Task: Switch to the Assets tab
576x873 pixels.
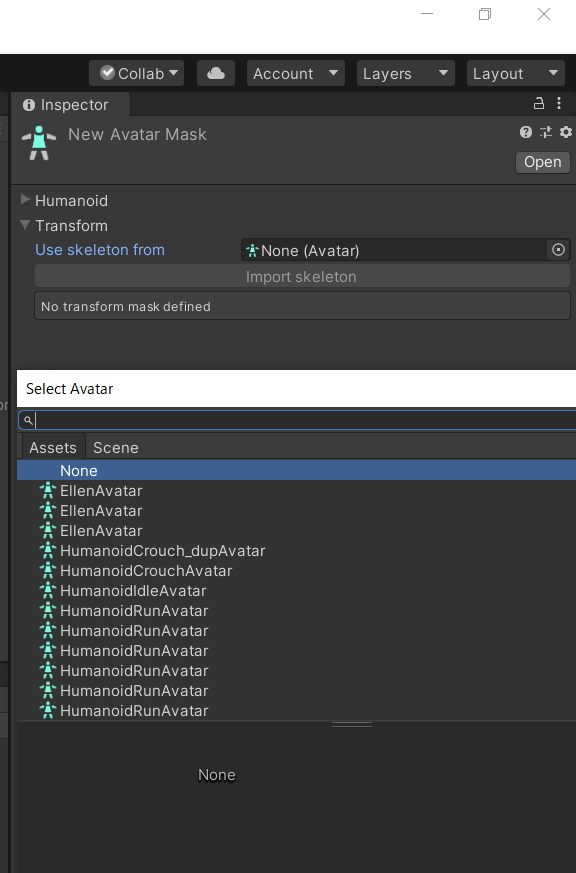Action: click(x=53, y=448)
